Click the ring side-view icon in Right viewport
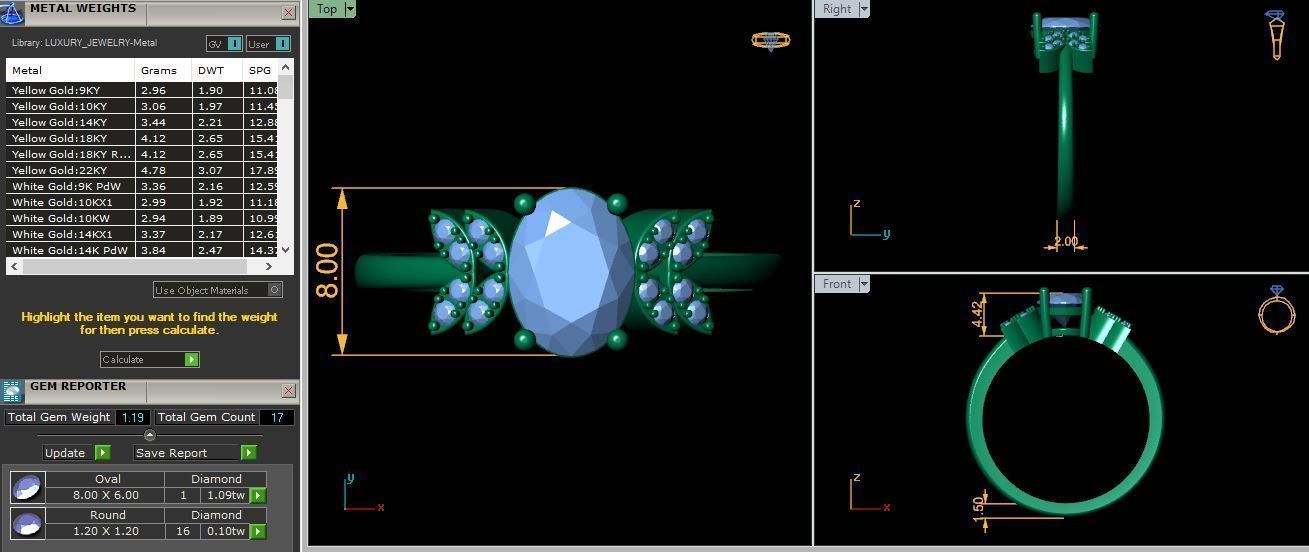The width and height of the screenshot is (1309, 552). click(x=1276, y=35)
